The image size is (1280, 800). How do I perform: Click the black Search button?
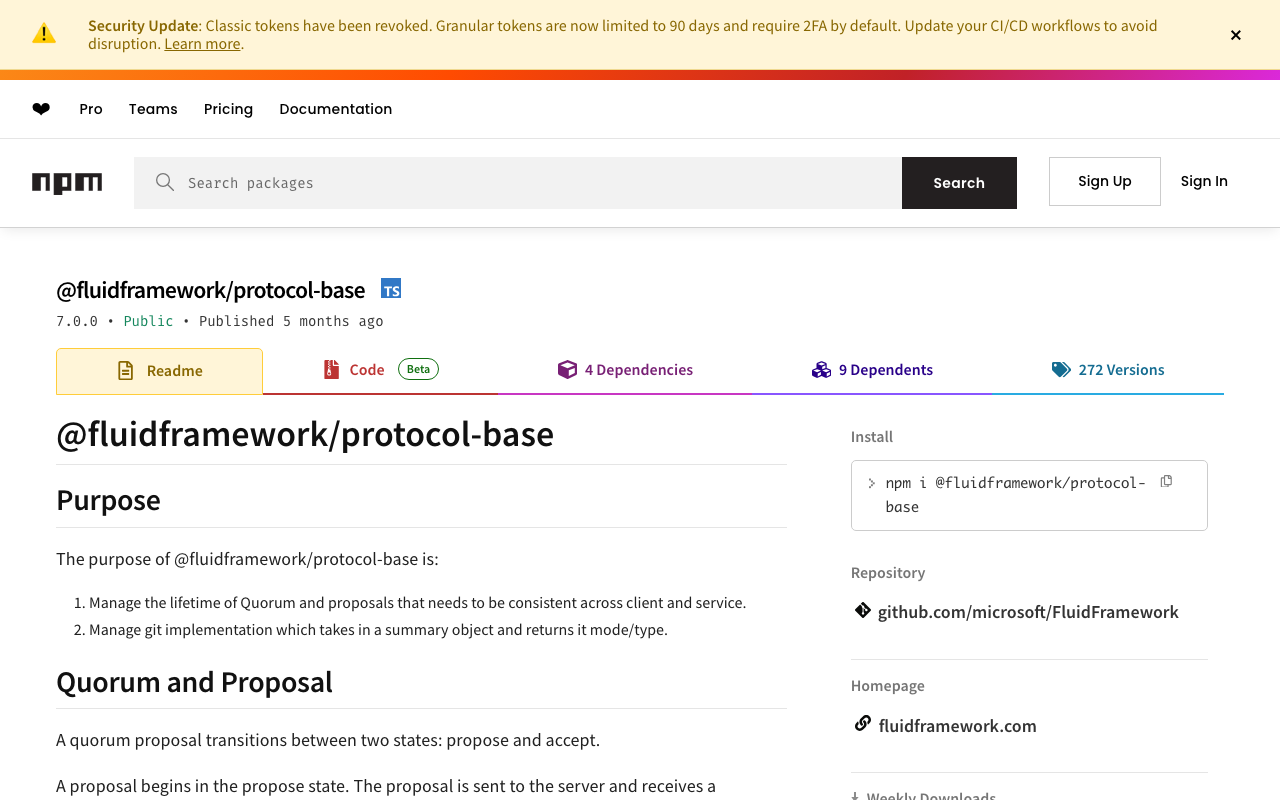[959, 183]
